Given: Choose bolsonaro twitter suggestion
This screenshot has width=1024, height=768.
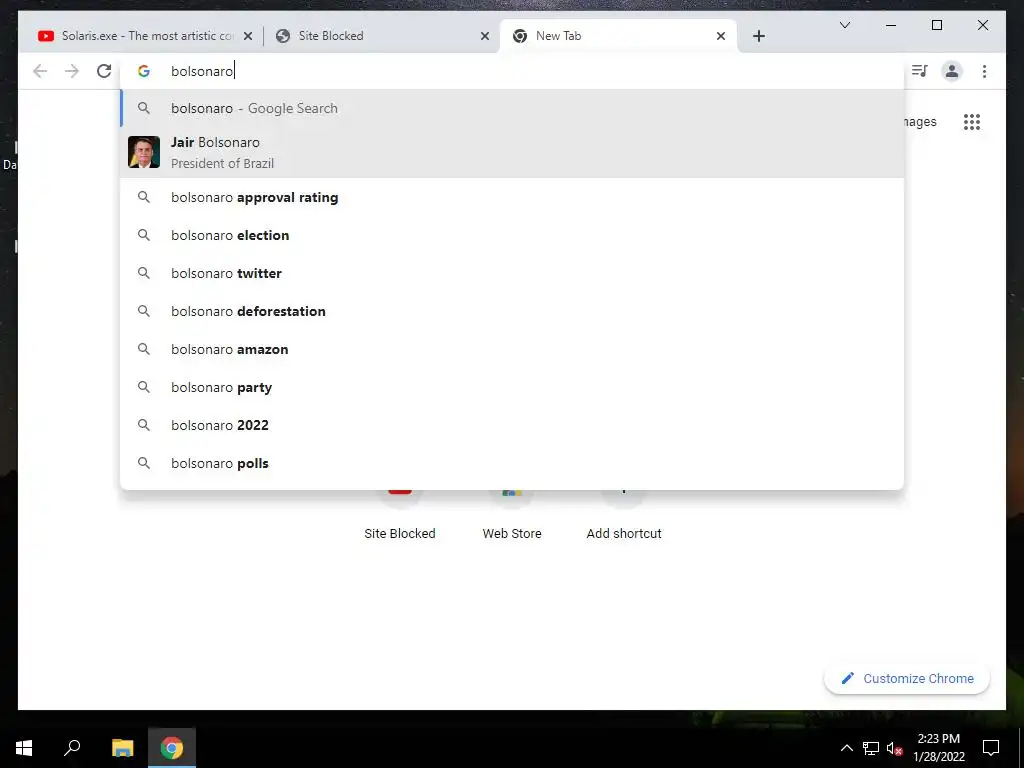Looking at the screenshot, I should click(x=513, y=273).
